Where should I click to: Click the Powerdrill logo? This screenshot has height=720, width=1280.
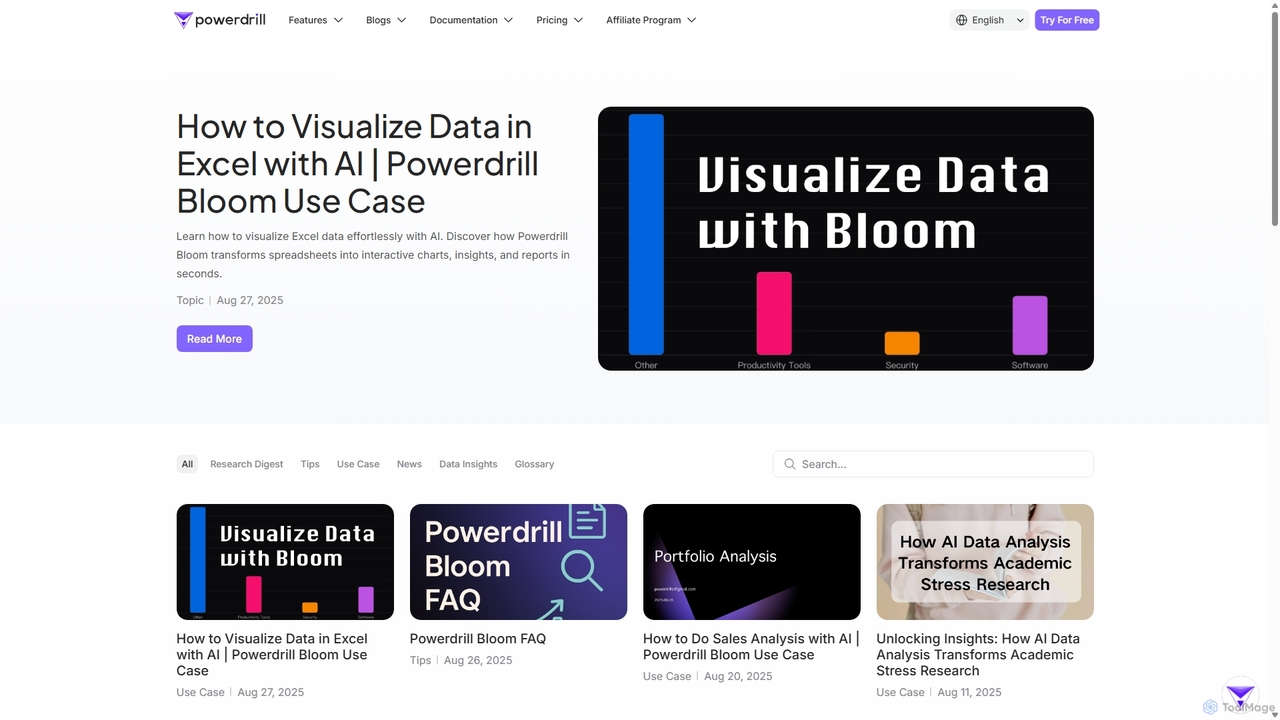coord(220,20)
